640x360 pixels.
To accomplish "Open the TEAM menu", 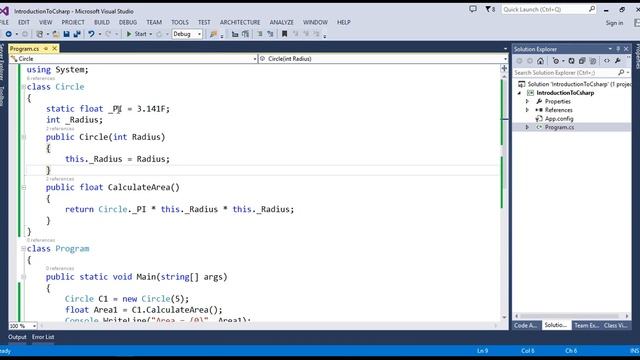I will coord(154,22).
